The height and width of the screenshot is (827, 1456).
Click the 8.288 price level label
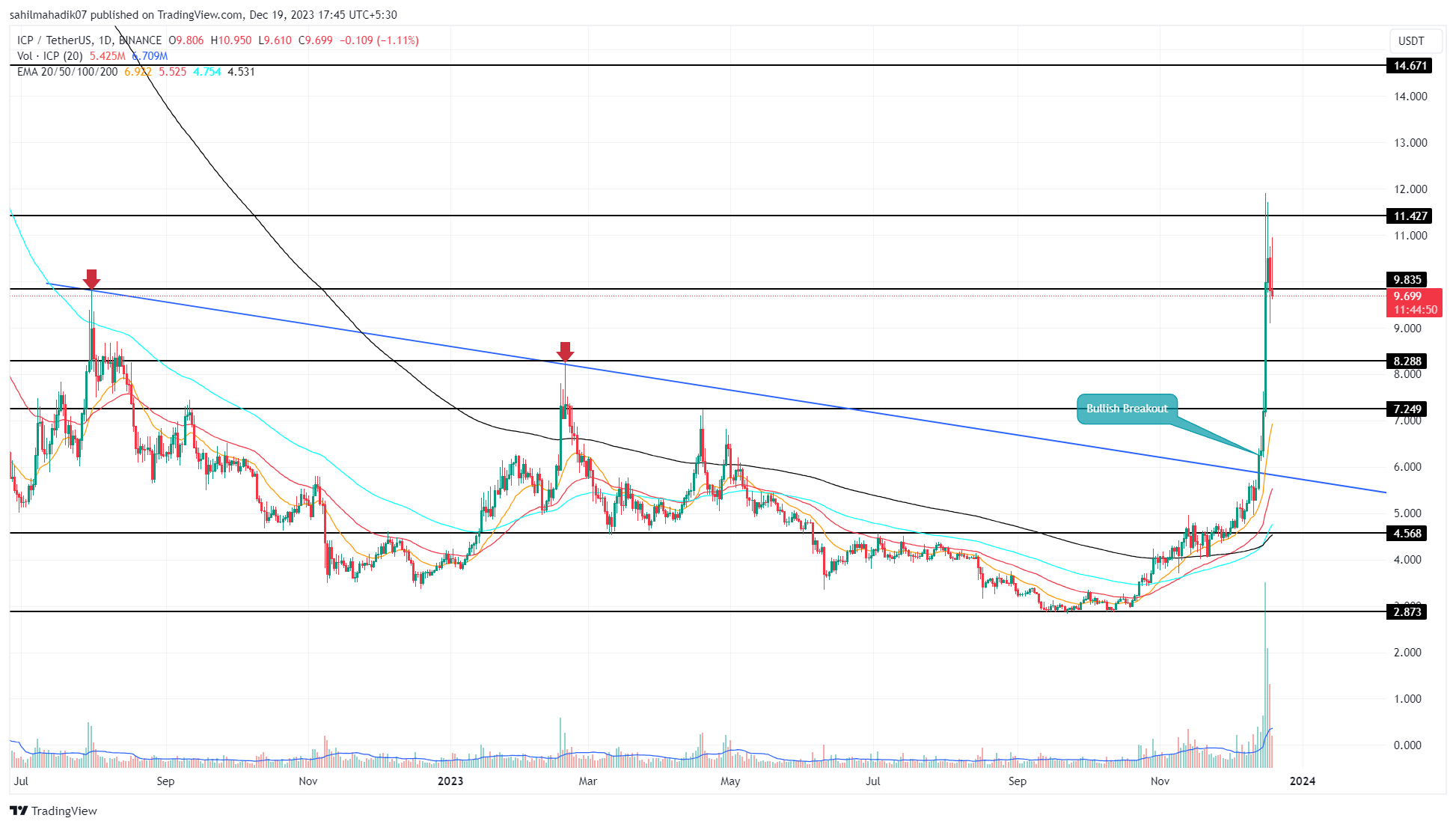[x=1407, y=361]
